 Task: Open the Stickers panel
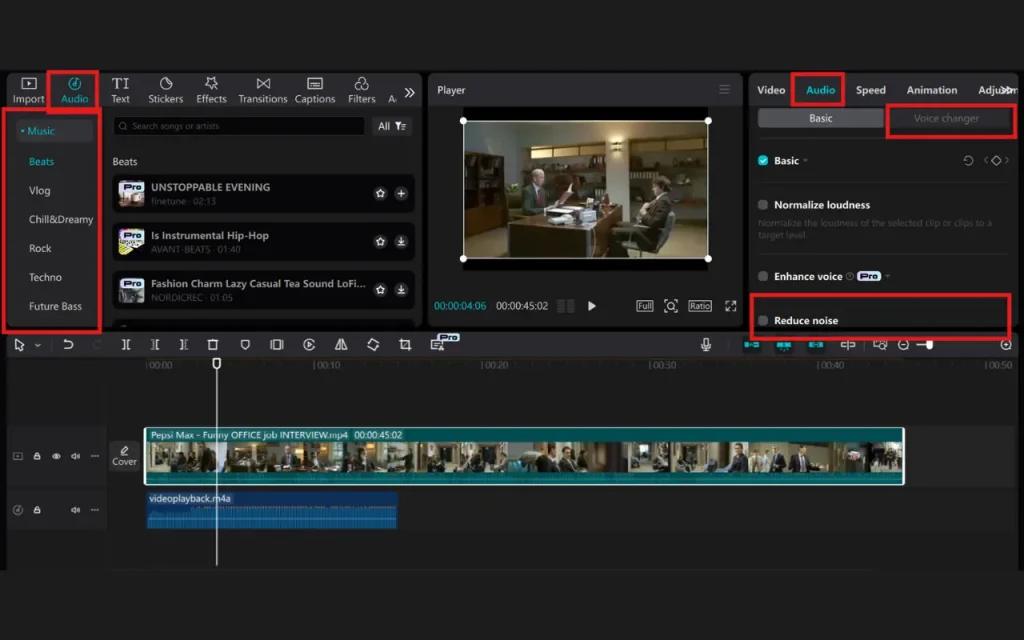pyautogui.click(x=165, y=89)
